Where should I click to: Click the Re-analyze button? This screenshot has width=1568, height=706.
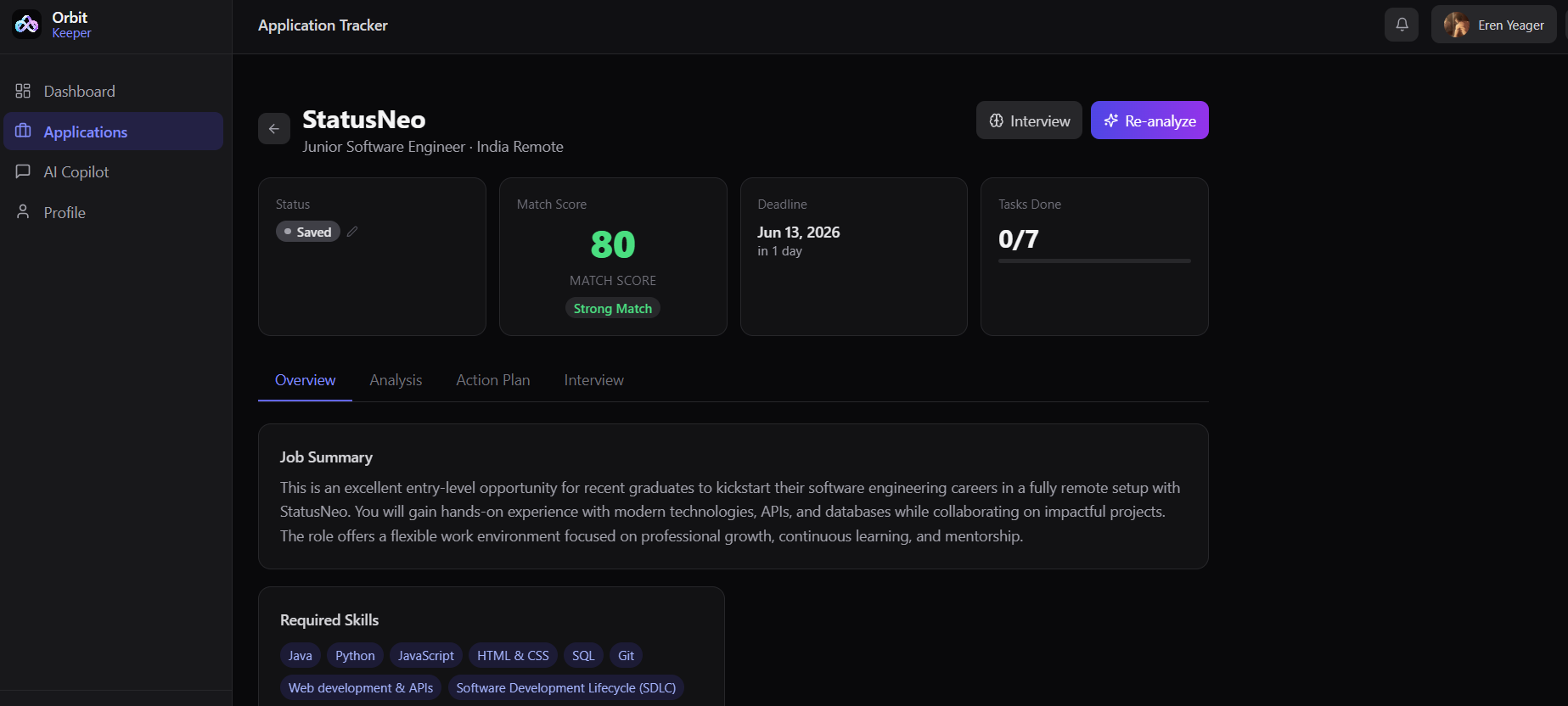tap(1149, 120)
